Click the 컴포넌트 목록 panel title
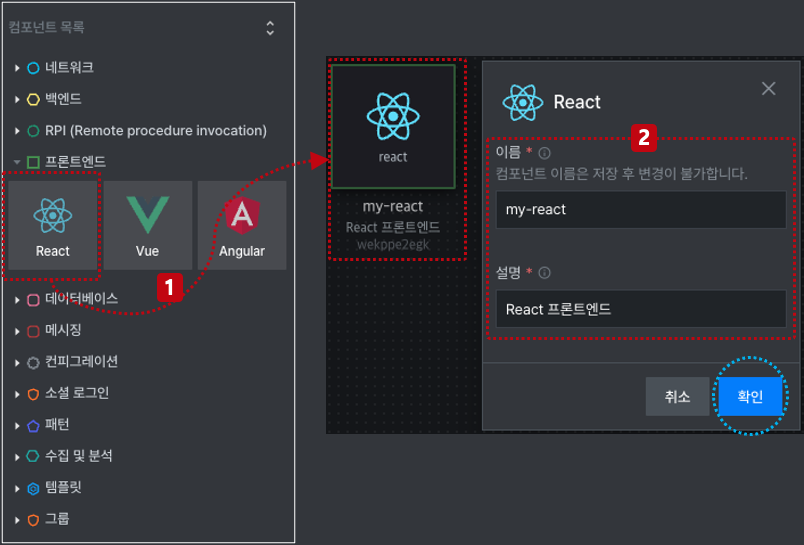Screen dimensions: 804x545 click(46, 27)
